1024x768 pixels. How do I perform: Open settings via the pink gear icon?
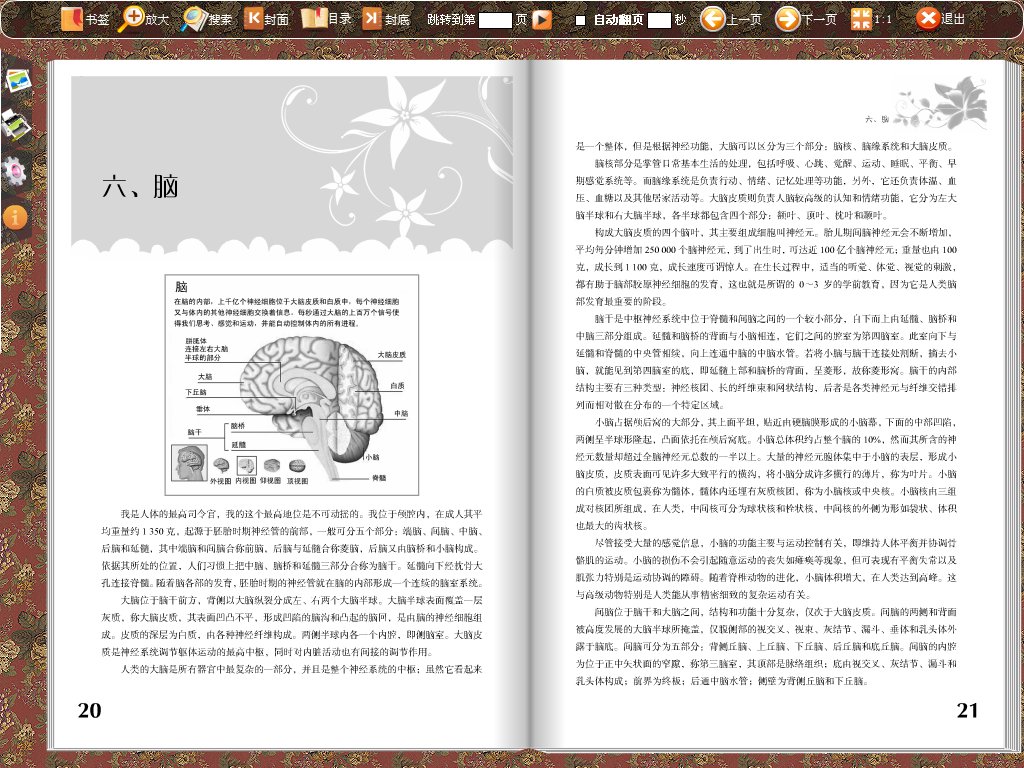(x=14, y=171)
